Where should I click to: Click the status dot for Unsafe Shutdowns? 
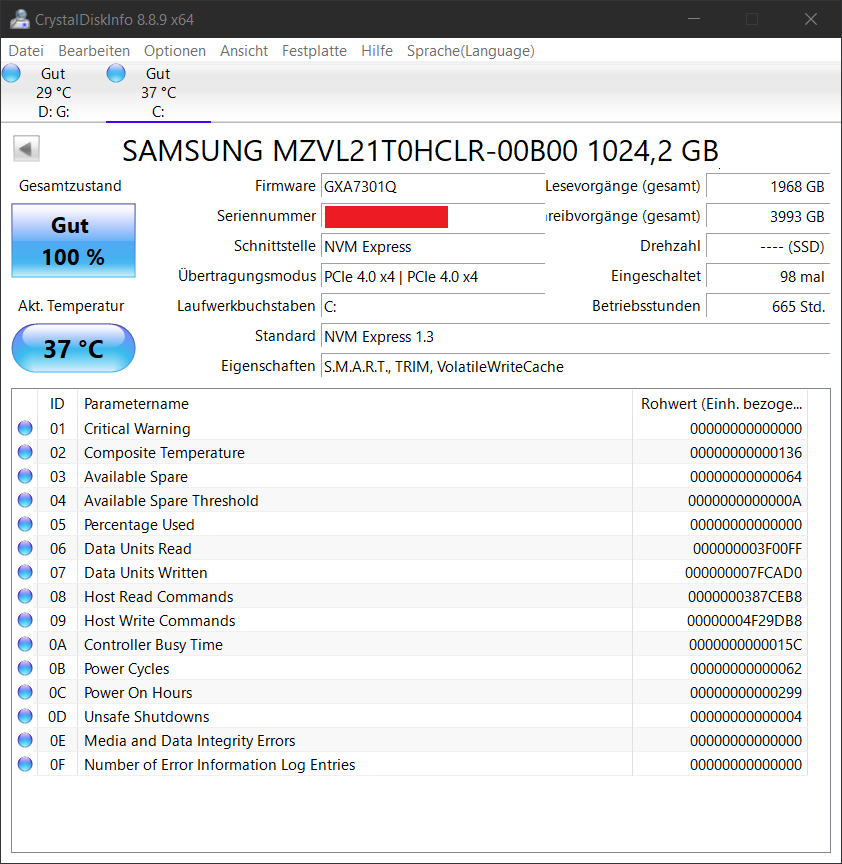coord(24,716)
